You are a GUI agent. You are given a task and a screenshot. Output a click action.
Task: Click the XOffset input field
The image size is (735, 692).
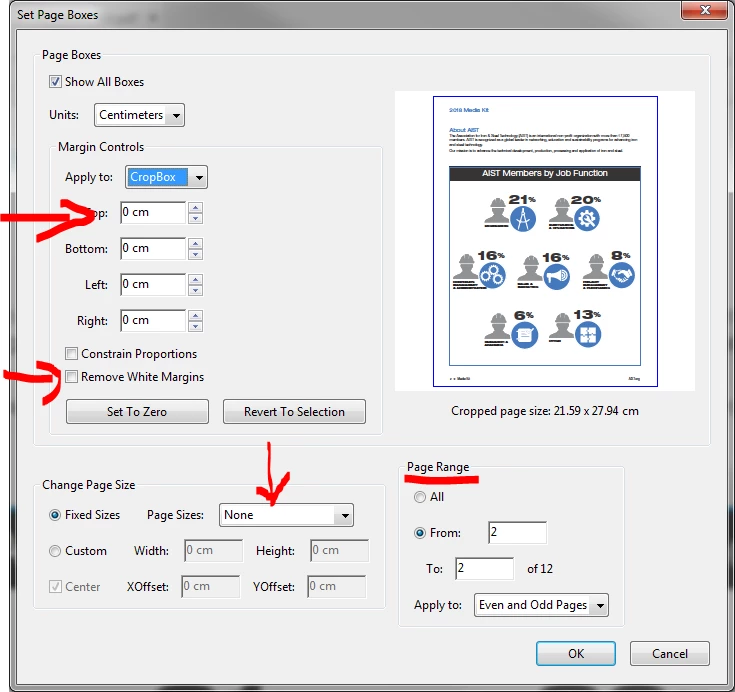pos(211,587)
